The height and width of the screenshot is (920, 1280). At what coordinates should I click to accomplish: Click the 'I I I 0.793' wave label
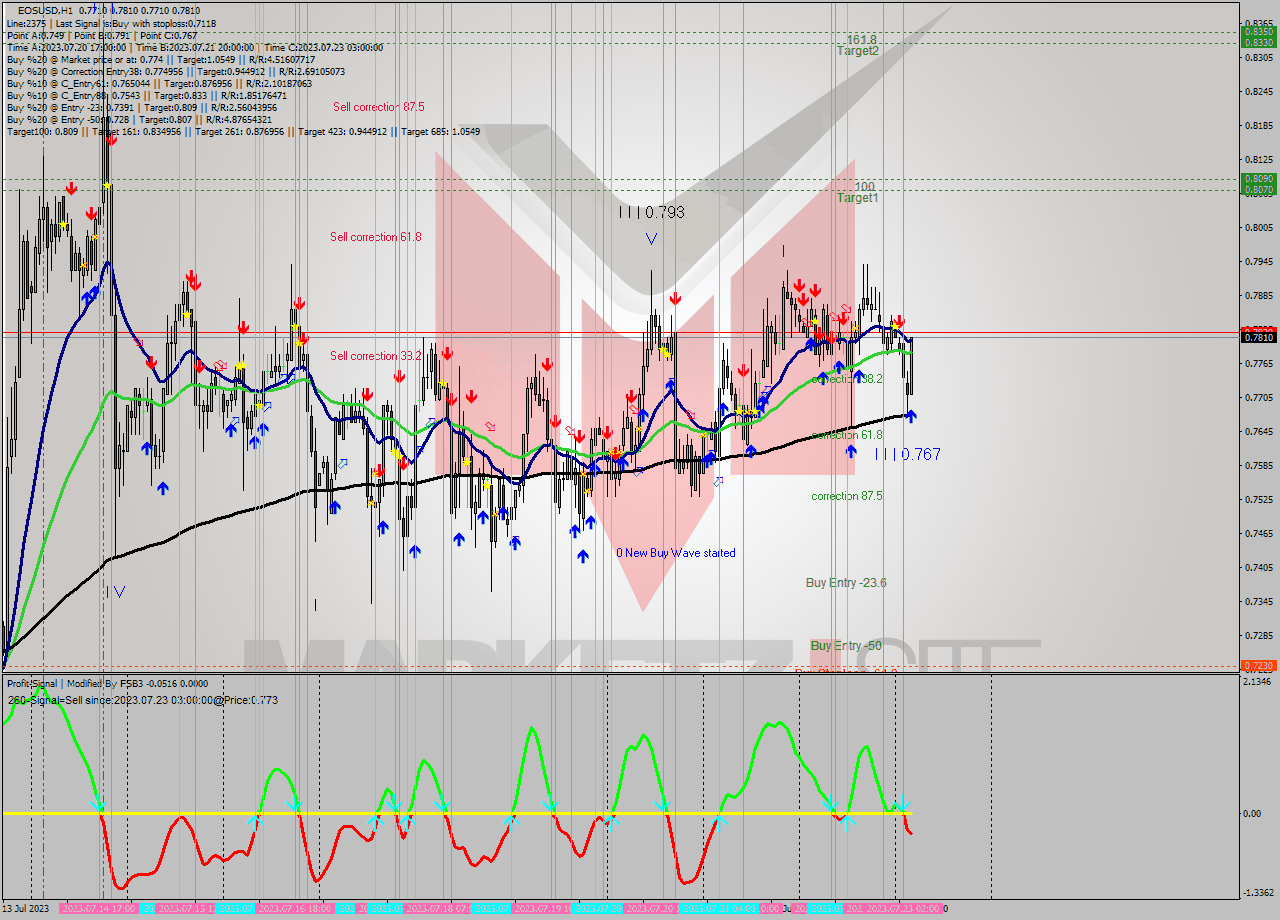[x=651, y=212]
